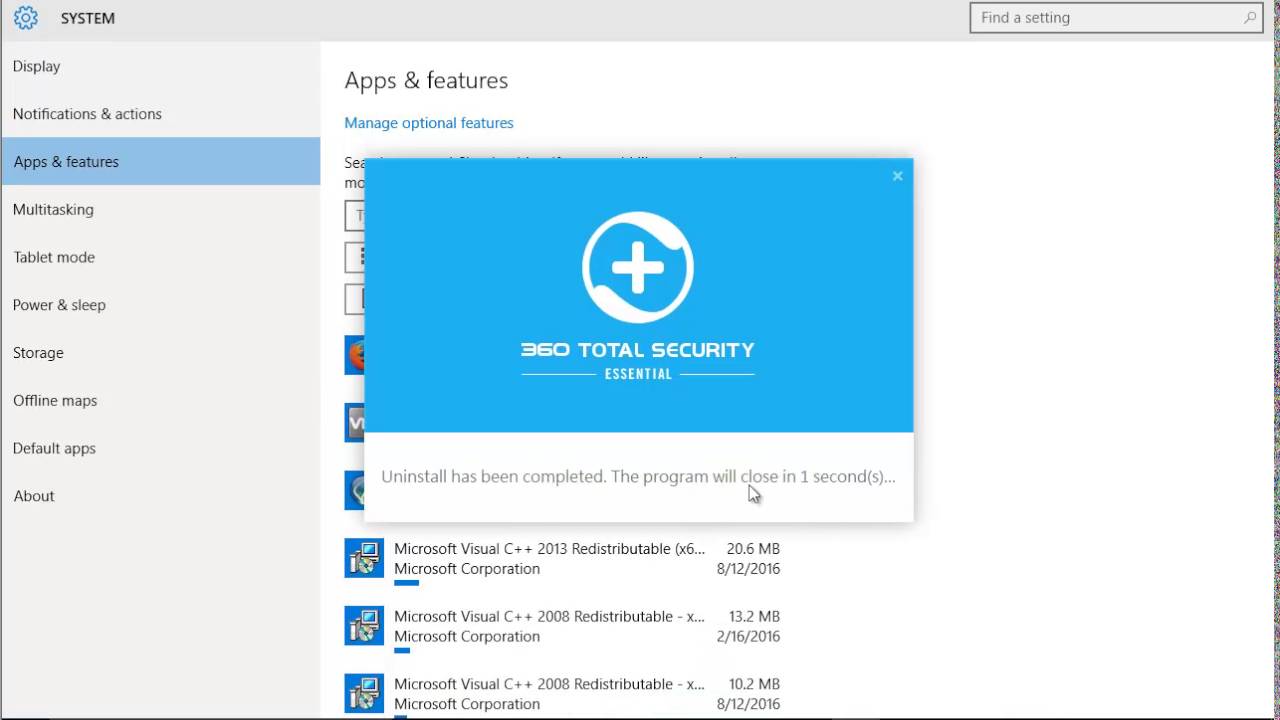Open Power & sleep settings
Image resolution: width=1280 pixels, height=720 pixels.
[160, 305]
